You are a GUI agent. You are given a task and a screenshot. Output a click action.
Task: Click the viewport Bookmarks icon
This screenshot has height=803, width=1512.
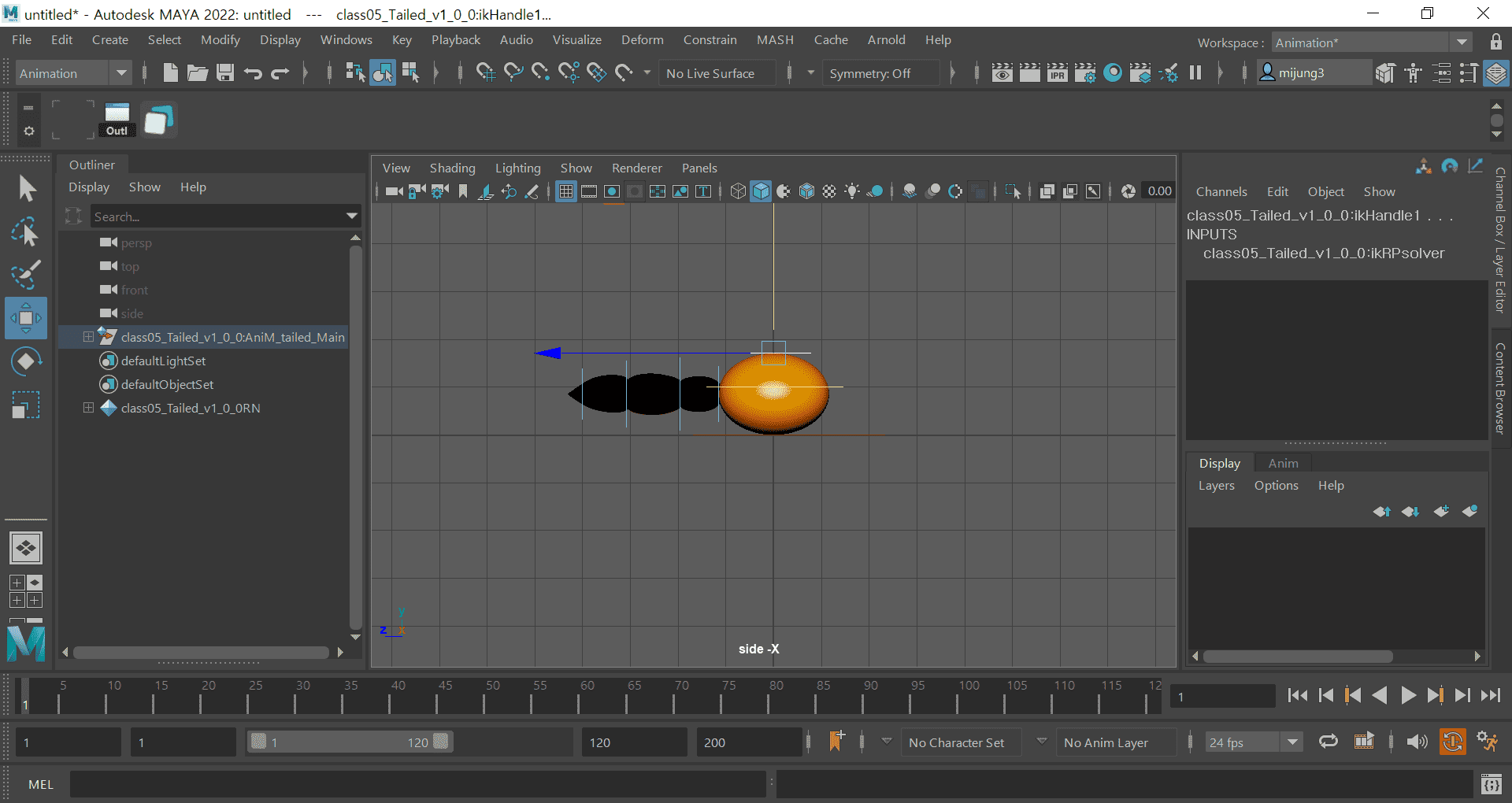coord(463,191)
